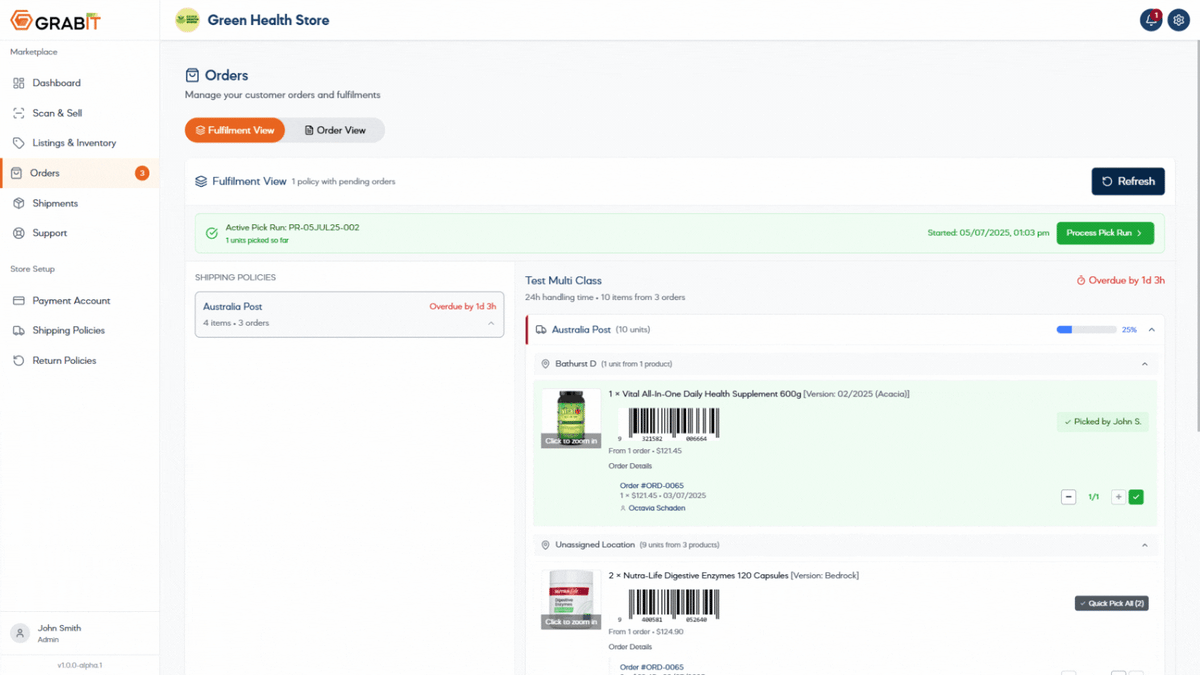The width and height of the screenshot is (1200, 675).
Task: Open Shipping Policies under Store Setup
Action: (68, 330)
